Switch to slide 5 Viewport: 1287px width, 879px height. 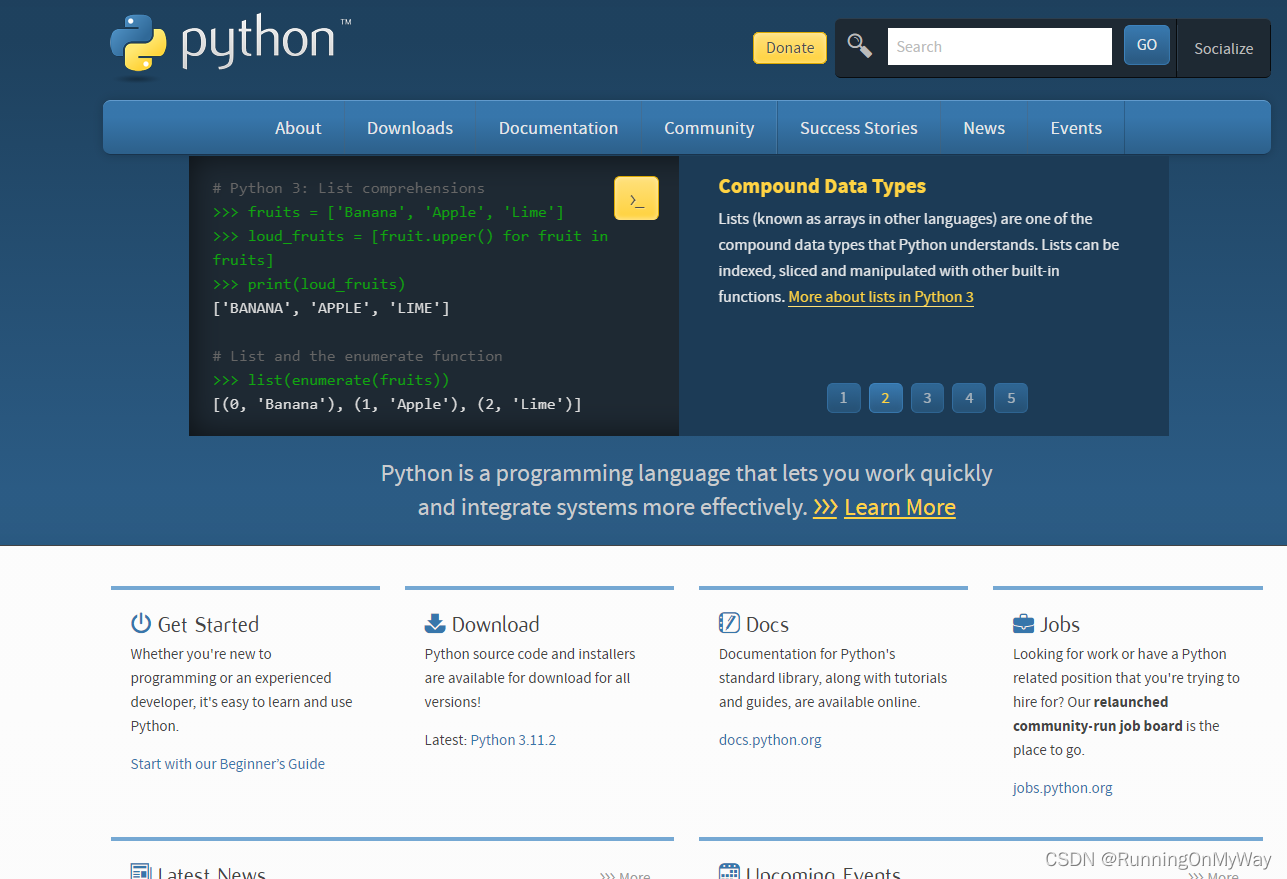tap(1011, 398)
